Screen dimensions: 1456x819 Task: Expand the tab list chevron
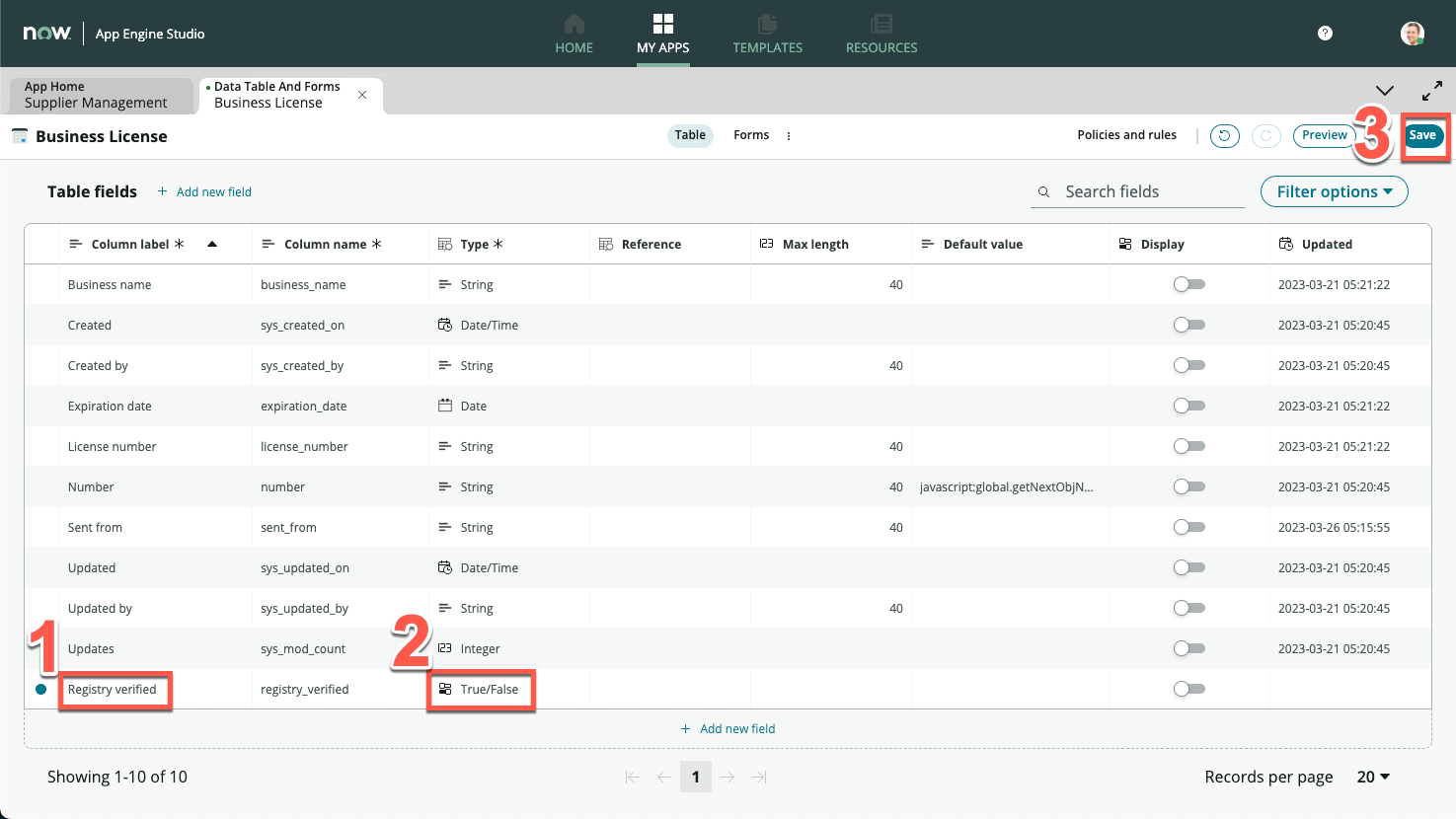coord(1385,91)
